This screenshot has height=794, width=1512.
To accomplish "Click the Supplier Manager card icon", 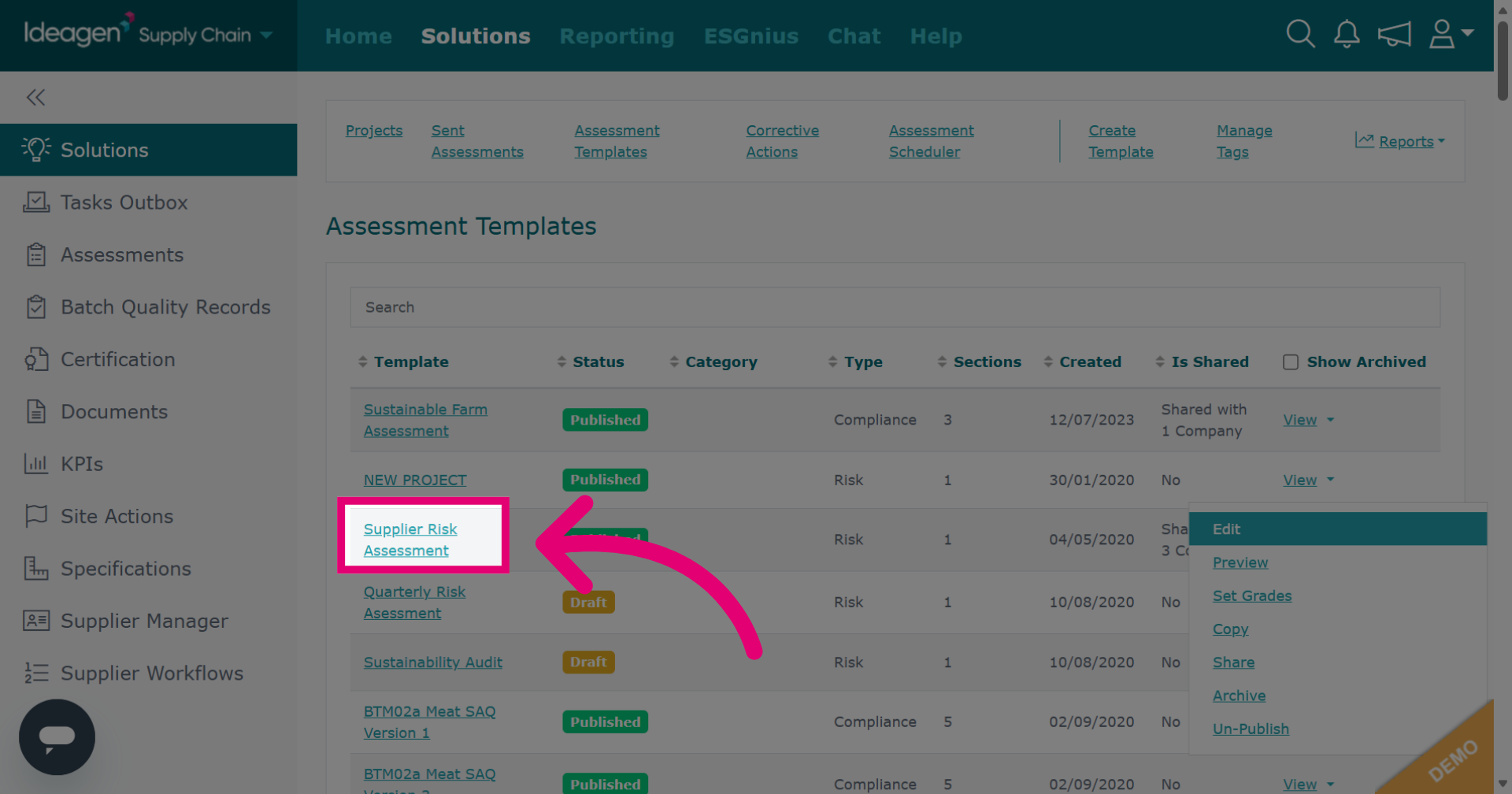I will pyautogui.click(x=36, y=621).
